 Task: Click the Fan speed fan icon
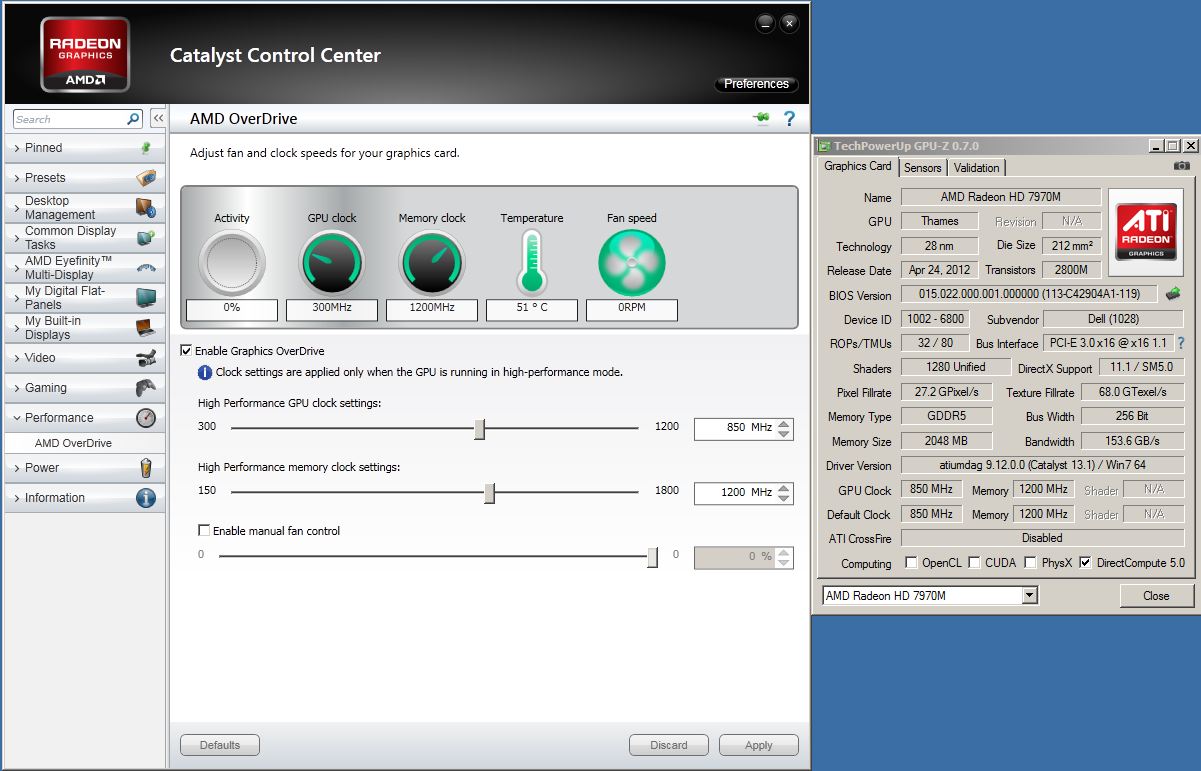click(x=632, y=263)
